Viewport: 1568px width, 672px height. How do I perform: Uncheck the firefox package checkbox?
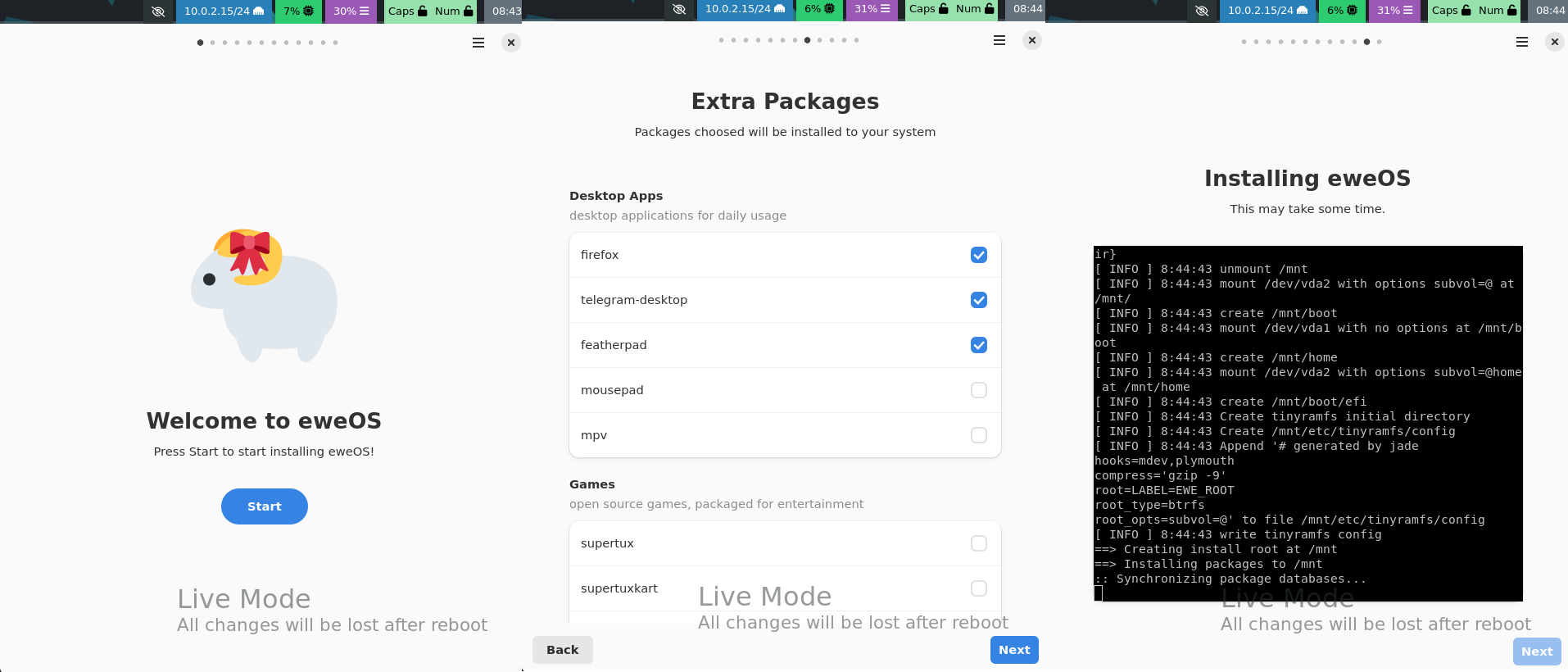pyautogui.click(x=978, y=255)
